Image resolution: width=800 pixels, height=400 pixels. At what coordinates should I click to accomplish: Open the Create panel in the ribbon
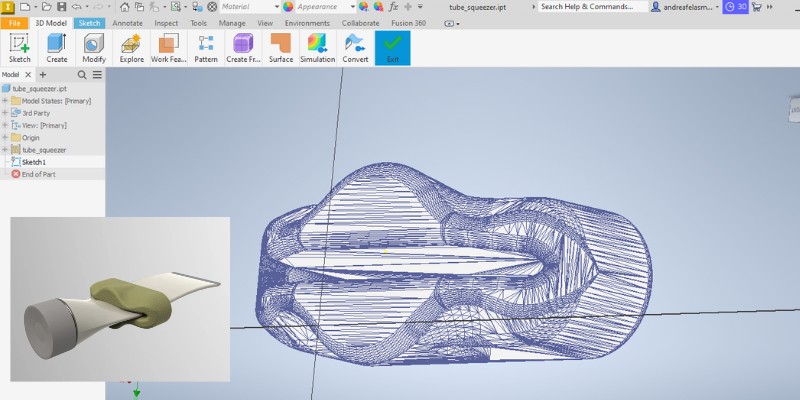click(x=57, y=43)
